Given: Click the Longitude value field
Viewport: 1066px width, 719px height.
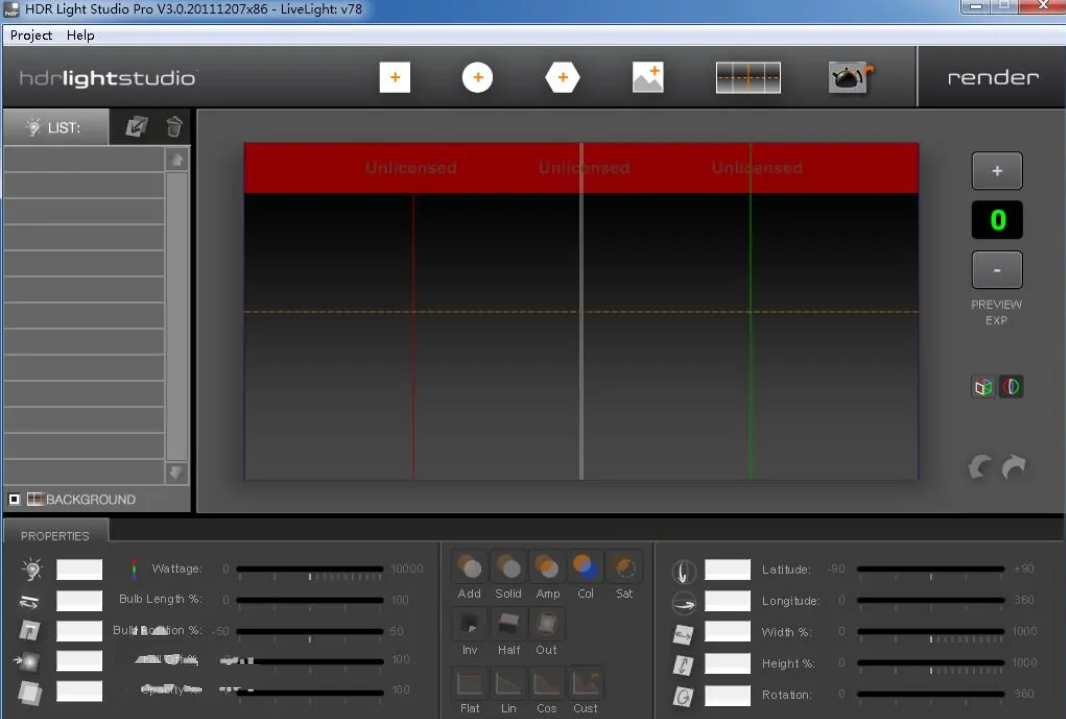Looking at the screenshot, I should [727, 601].
